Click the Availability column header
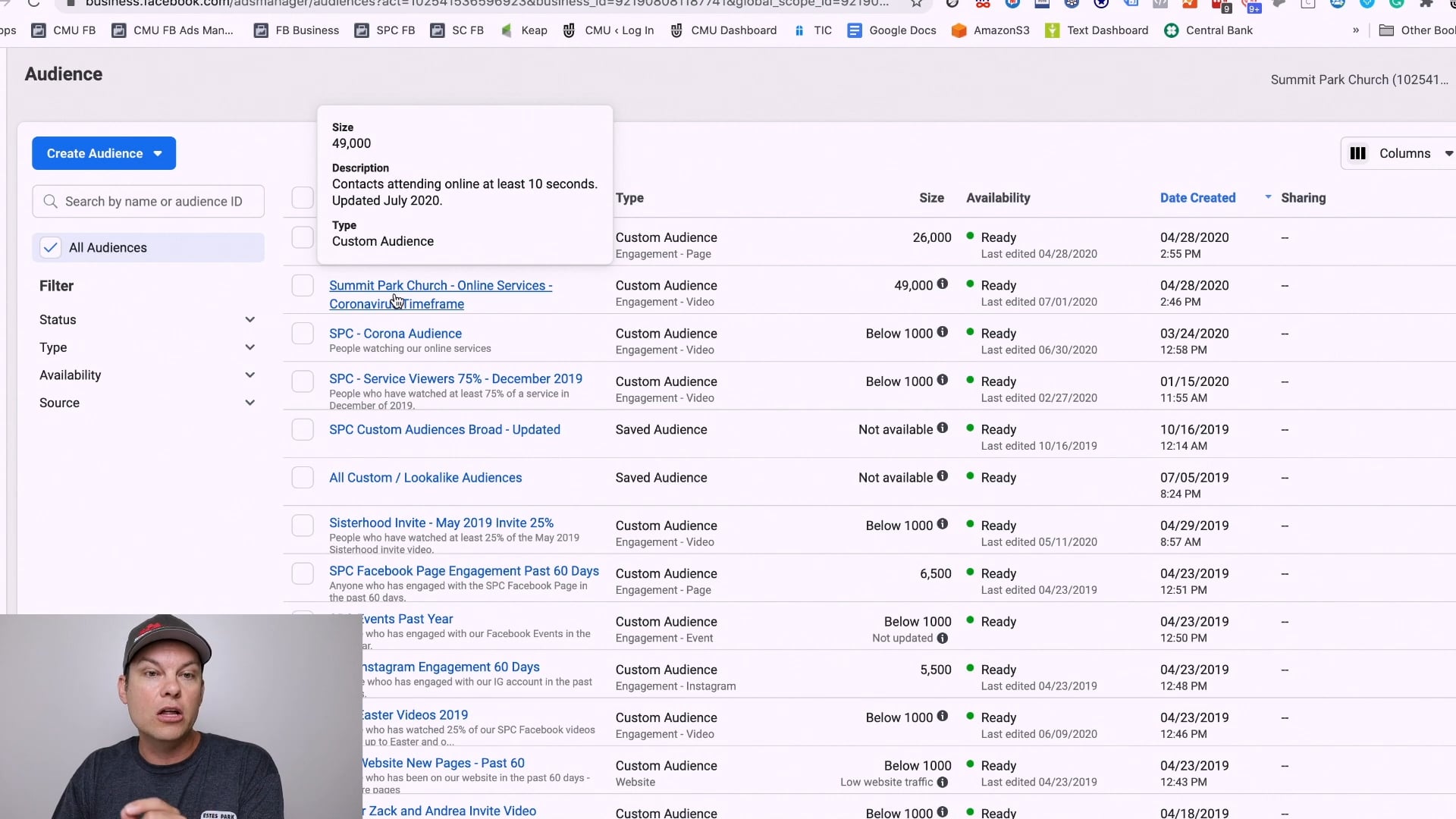Image resolution: width=1456 pixels, height=819 pixels. 998,198
